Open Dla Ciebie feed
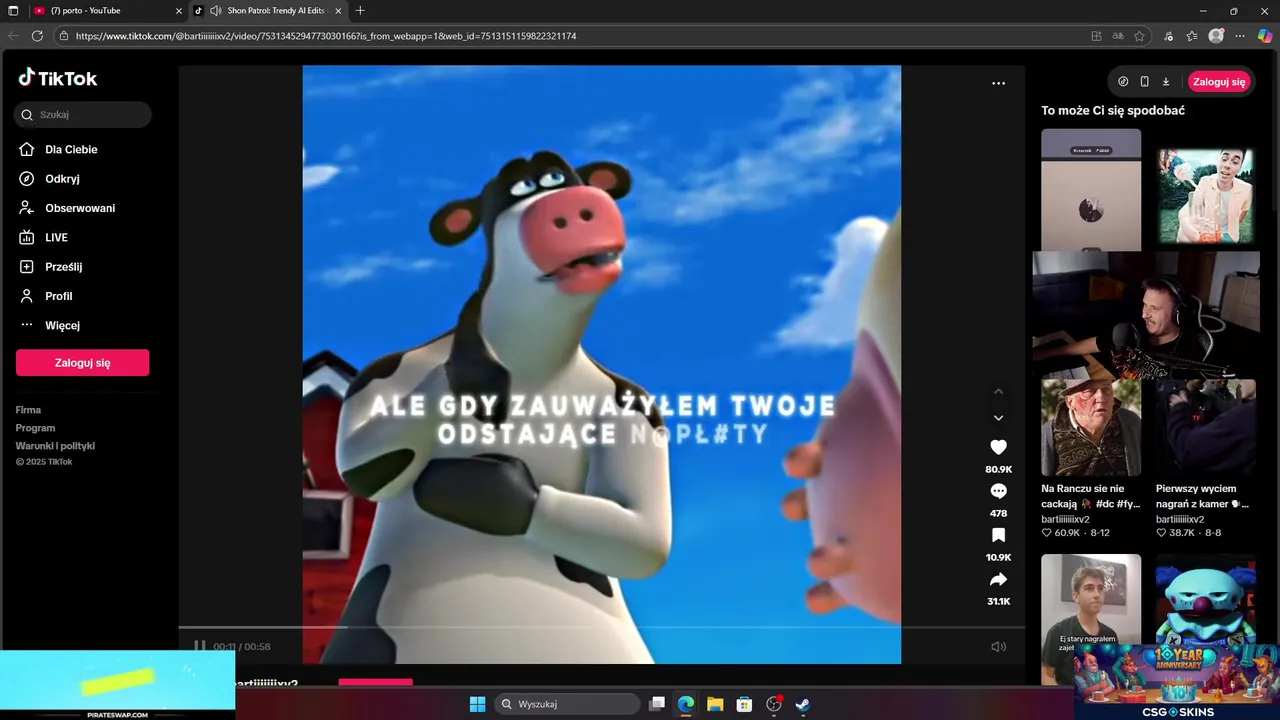 (x=58, y=150)
